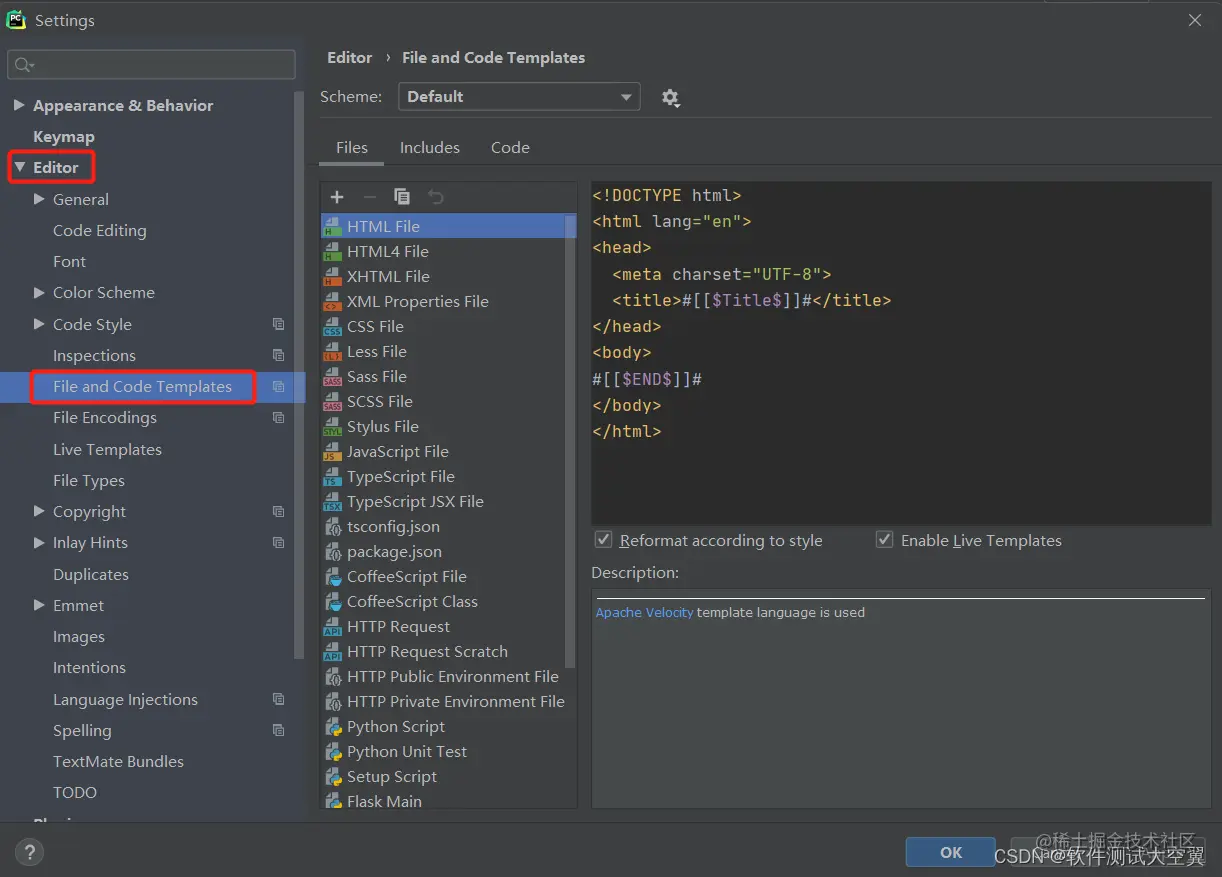Click inside the template code editor
This screenshot has height=877, width=1222.
pos(901,352)
